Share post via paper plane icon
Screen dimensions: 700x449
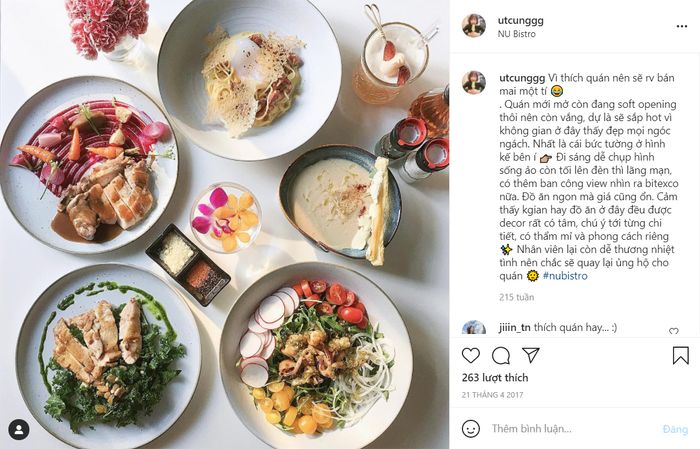tap(531, 355)
